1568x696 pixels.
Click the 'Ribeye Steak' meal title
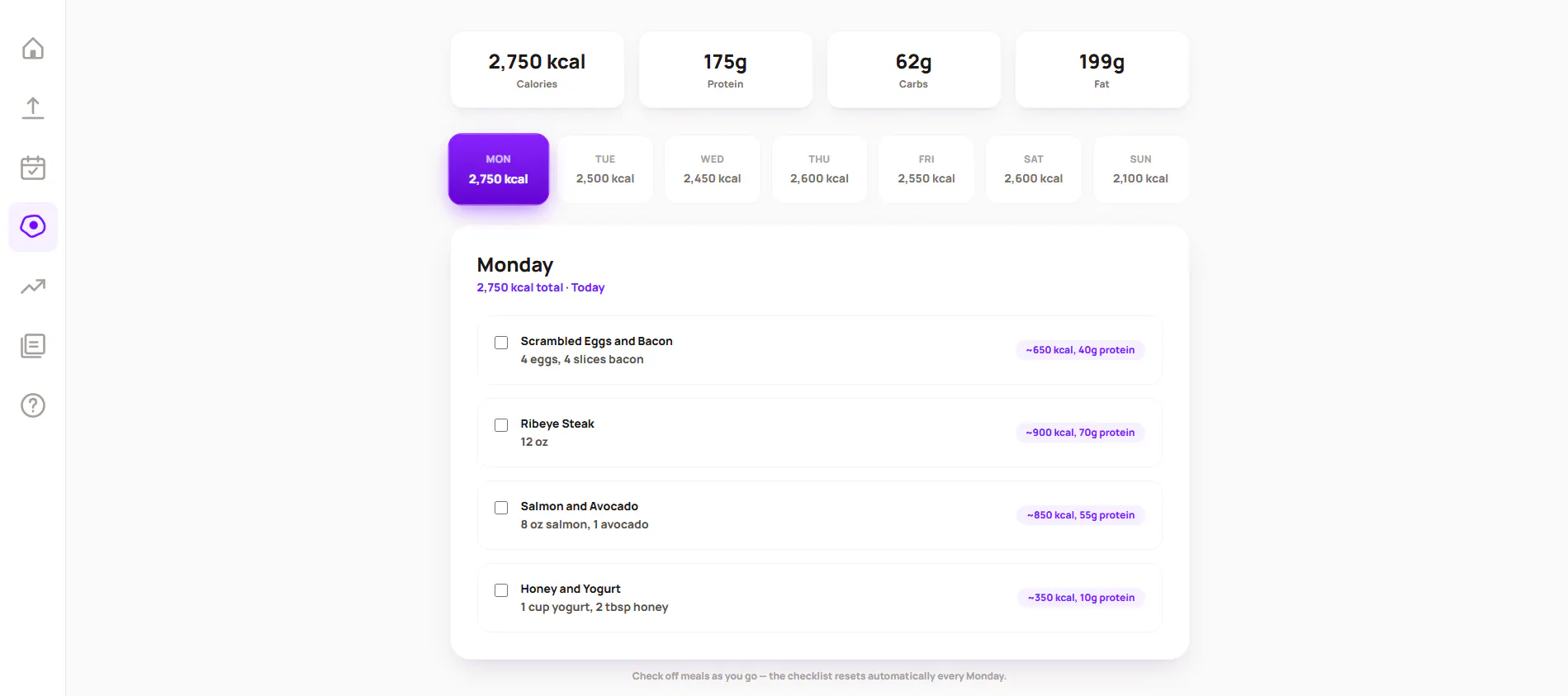(x=557, y=424)
